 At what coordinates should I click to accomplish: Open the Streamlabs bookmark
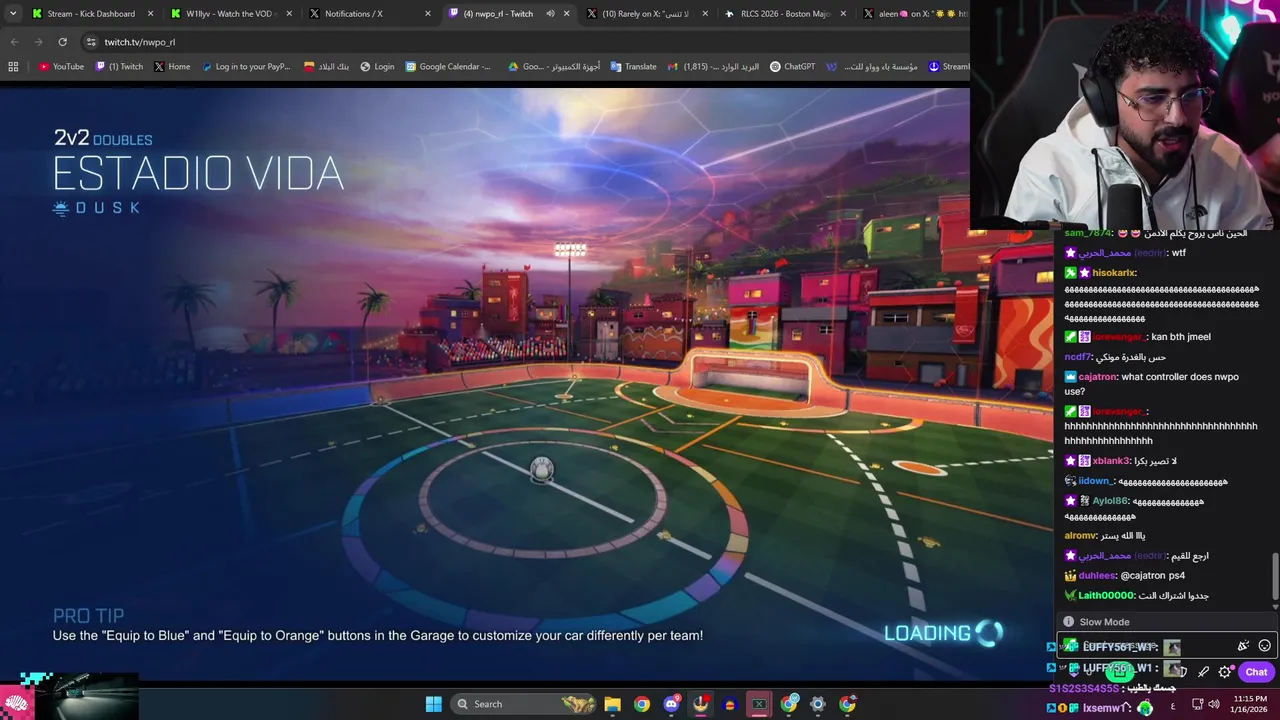949,67
